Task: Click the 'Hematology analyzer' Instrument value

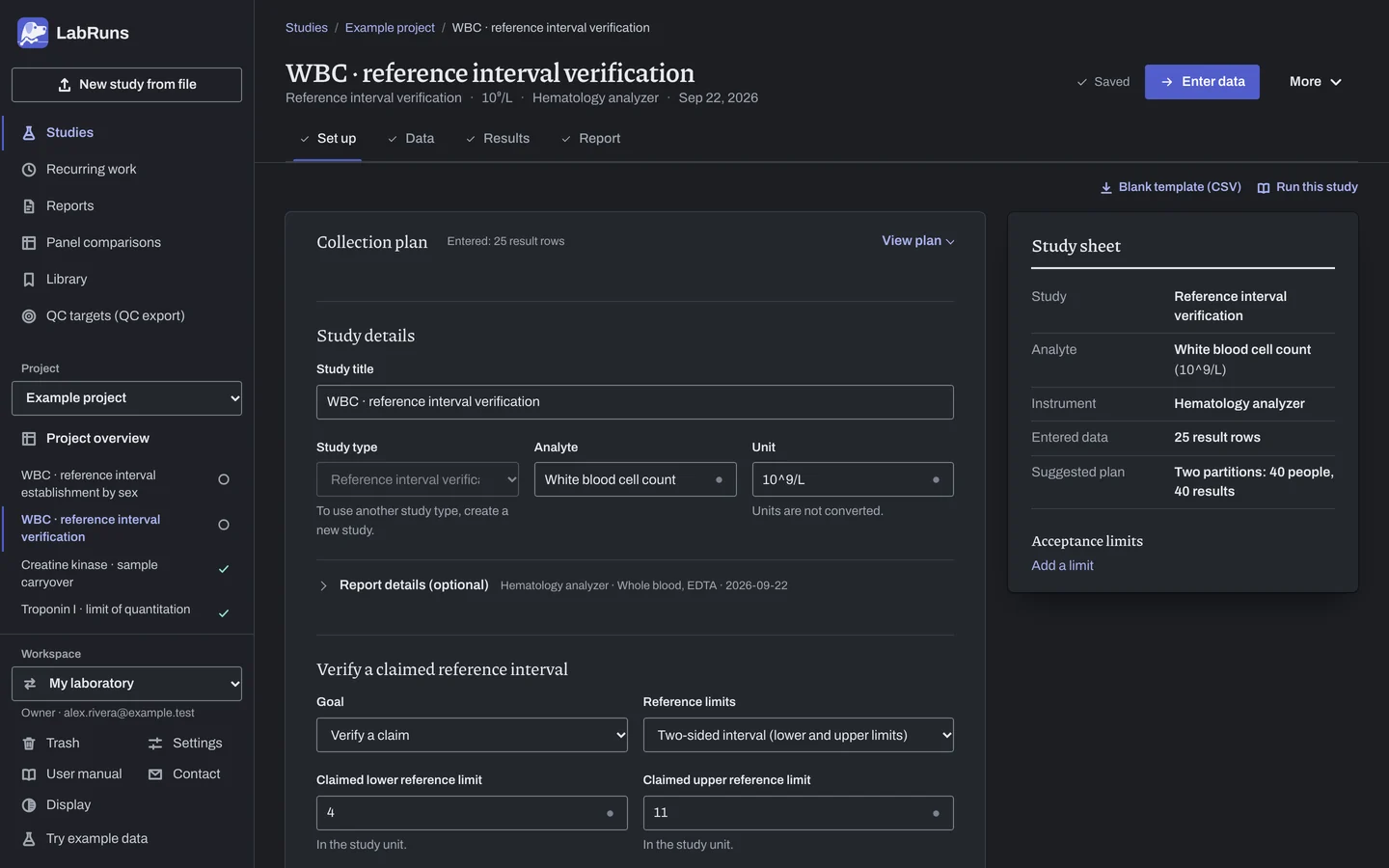Action: coord(1239,404)
